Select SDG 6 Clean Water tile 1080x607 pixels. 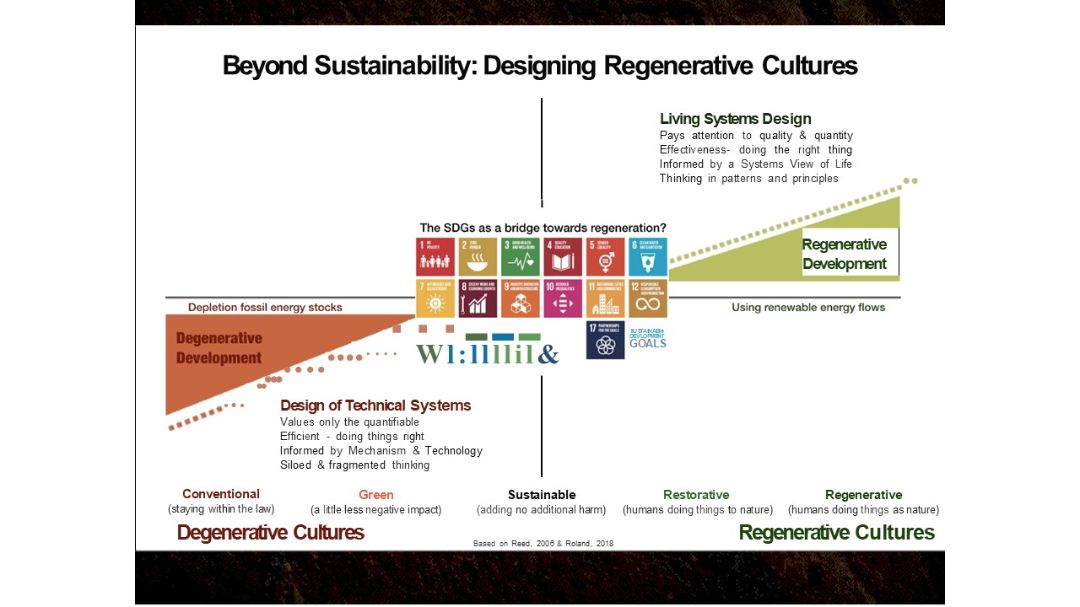tap(647, 257)
